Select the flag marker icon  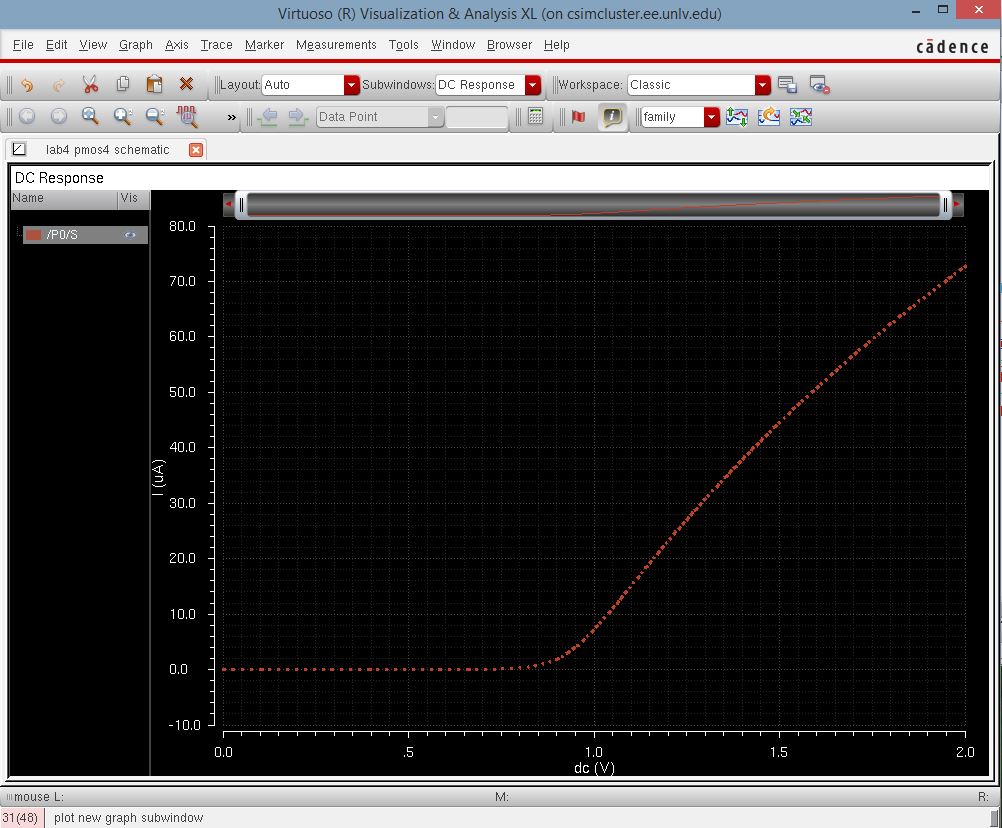[x=577, y=116]
